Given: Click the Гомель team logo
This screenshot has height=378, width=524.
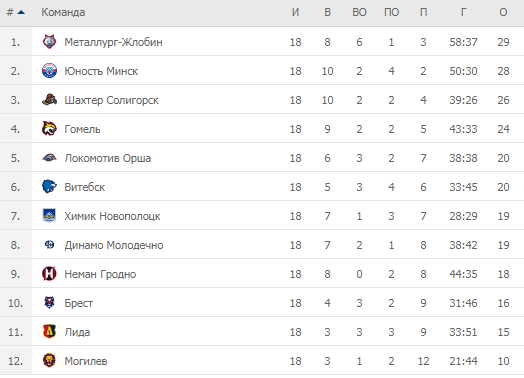Looking at the screenshot, I should pyautogui.click(x=49, y=129).
